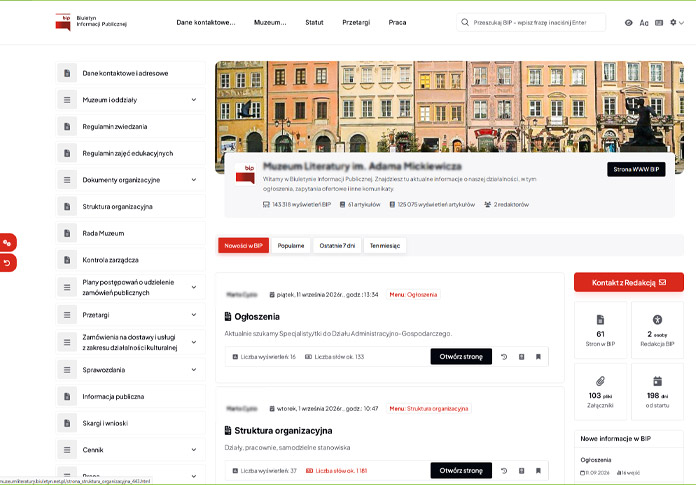Open Ogłoszenia under Nowe informacje w BIP
Image resolution: width=696 pixels, height=485 pixels.
click(x=596, y=460)
